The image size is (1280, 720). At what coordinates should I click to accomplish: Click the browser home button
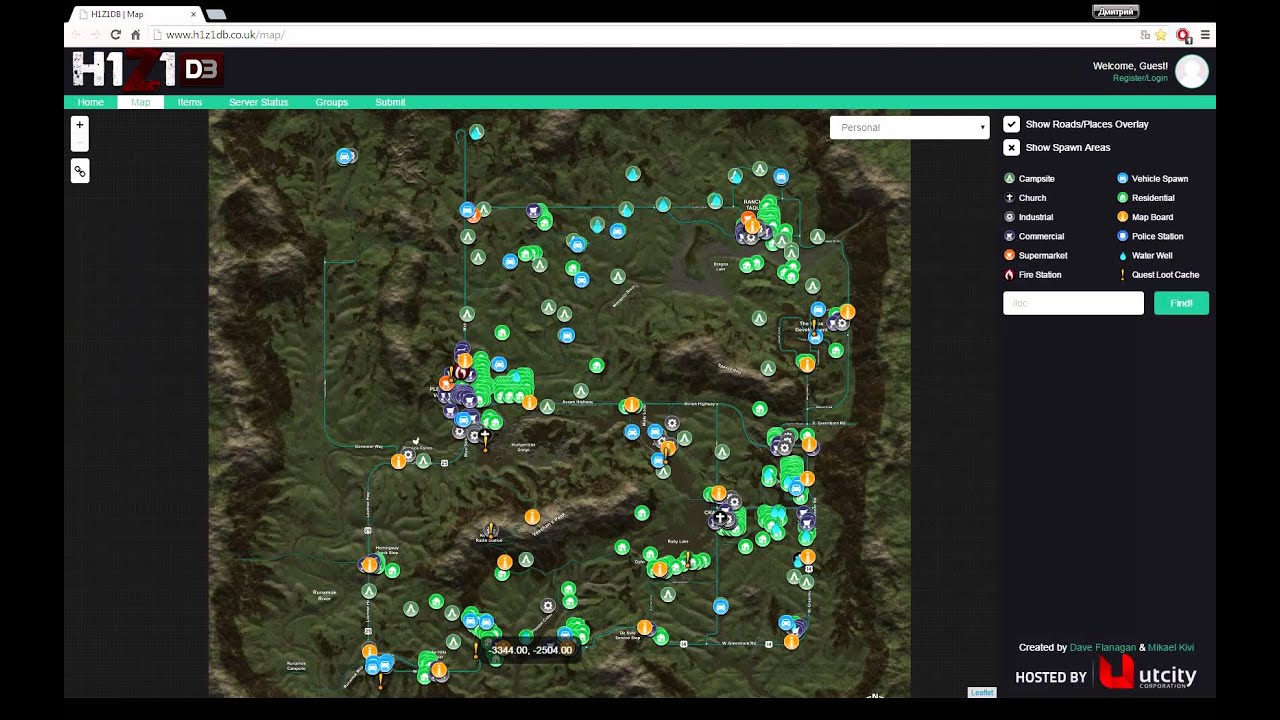tap(135, 34)
